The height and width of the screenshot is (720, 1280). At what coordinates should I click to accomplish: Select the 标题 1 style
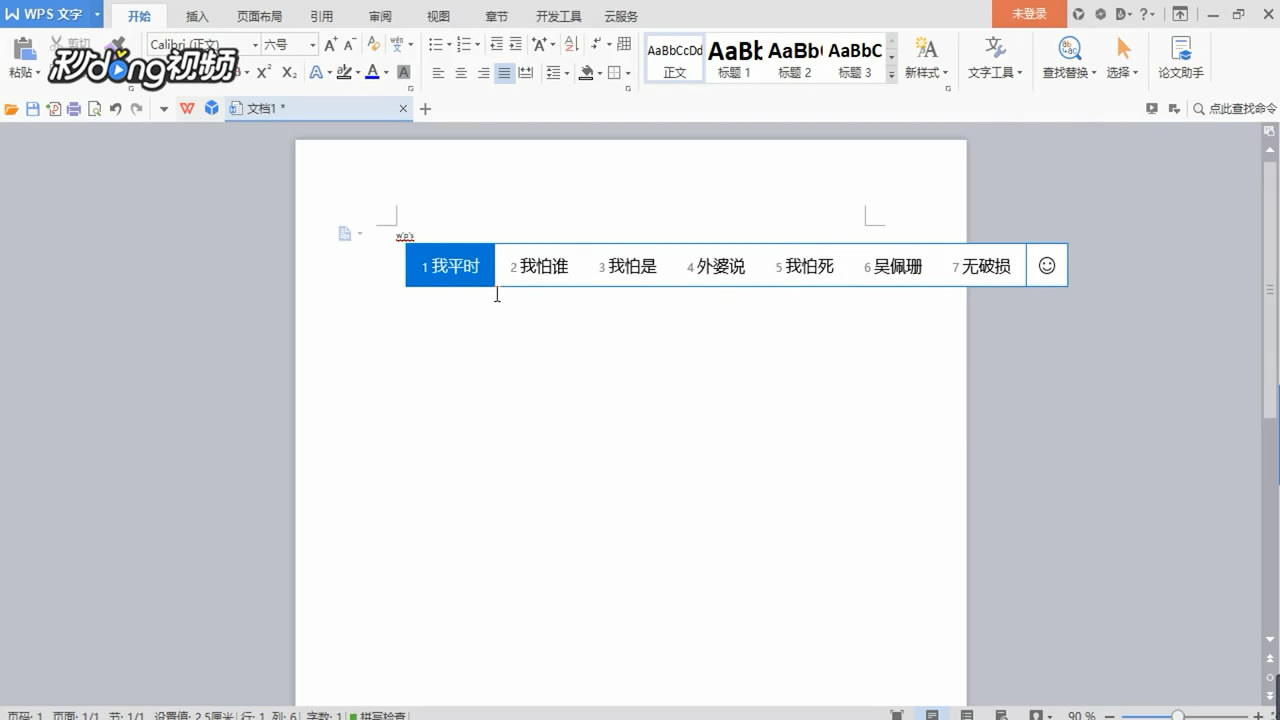point(733,58)
